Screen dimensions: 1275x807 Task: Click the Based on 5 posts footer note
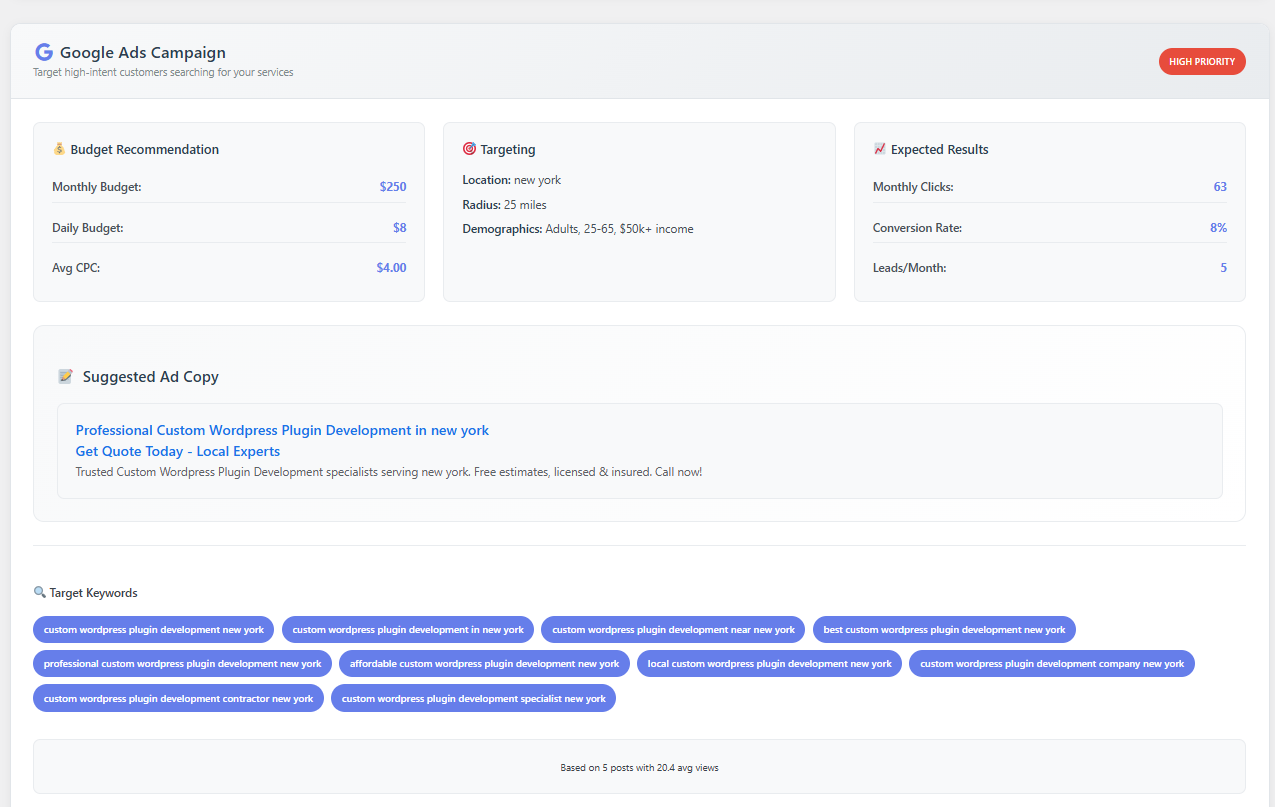(x=639, y=768)
